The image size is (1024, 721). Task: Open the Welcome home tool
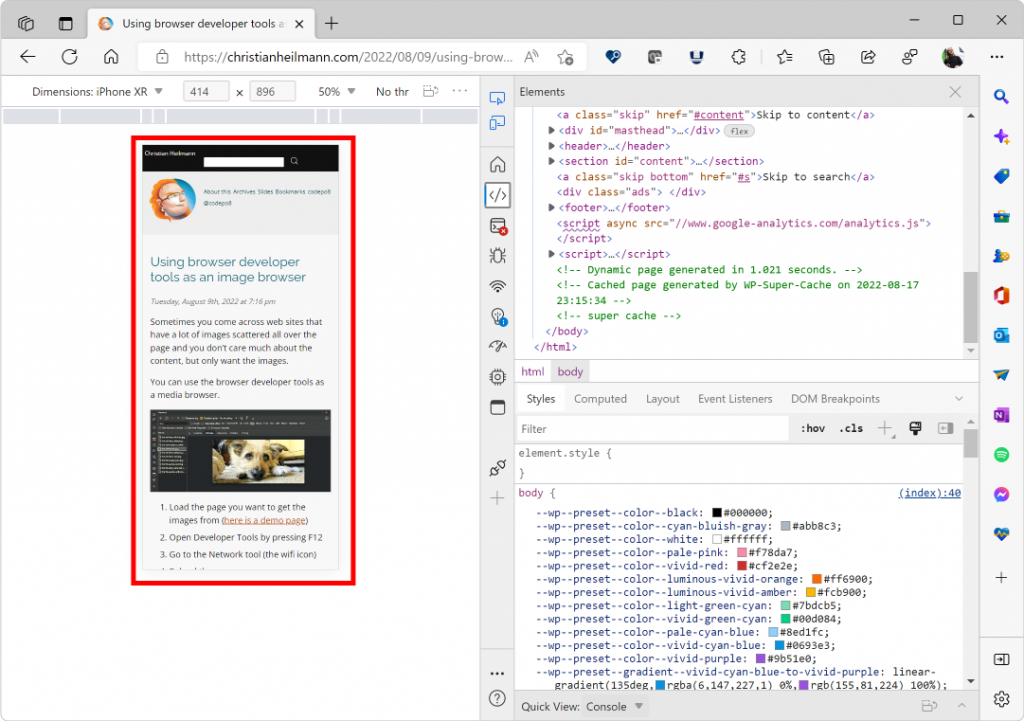click(497, 164)
